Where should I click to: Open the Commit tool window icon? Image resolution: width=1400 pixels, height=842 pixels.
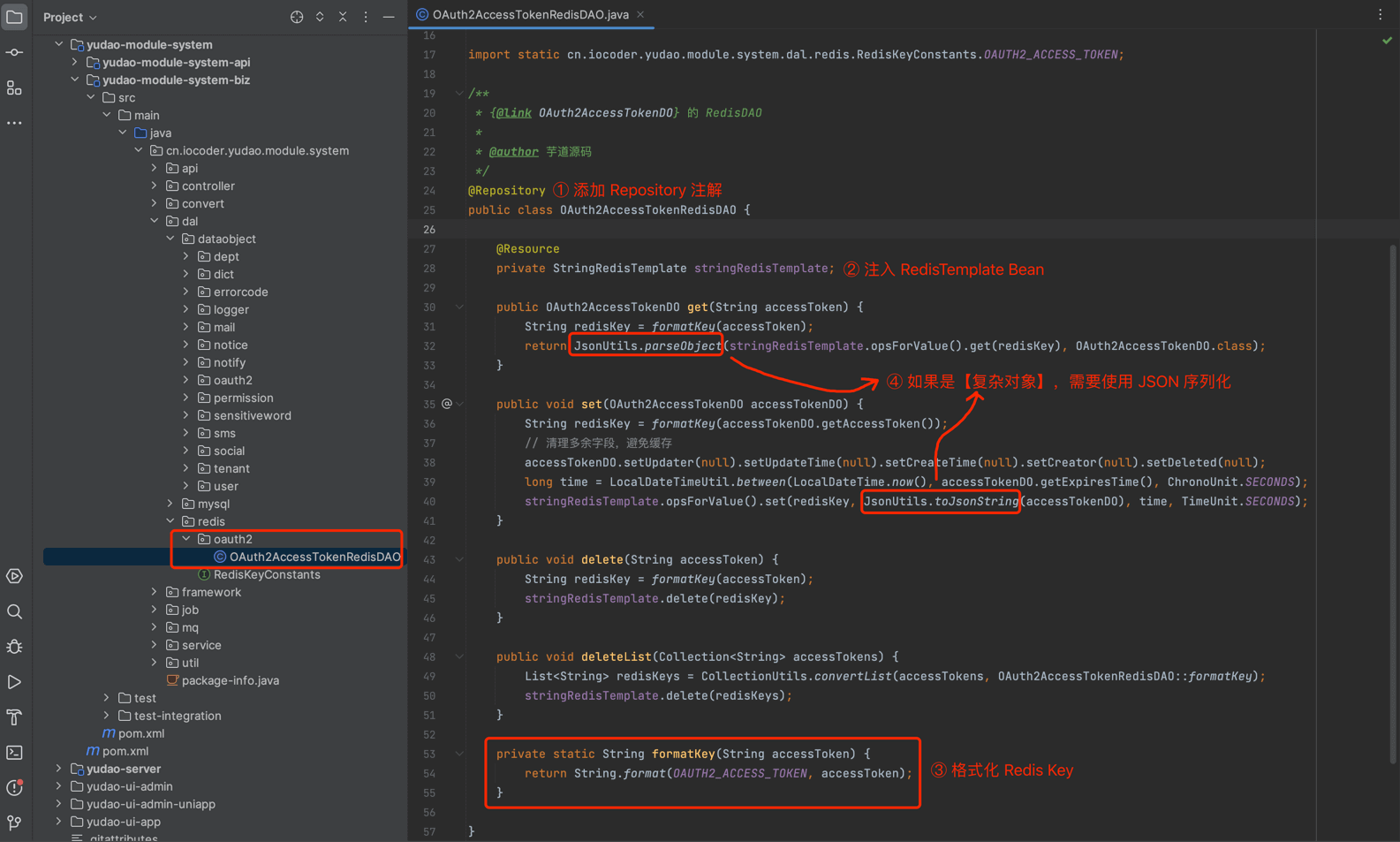(14, 53)
